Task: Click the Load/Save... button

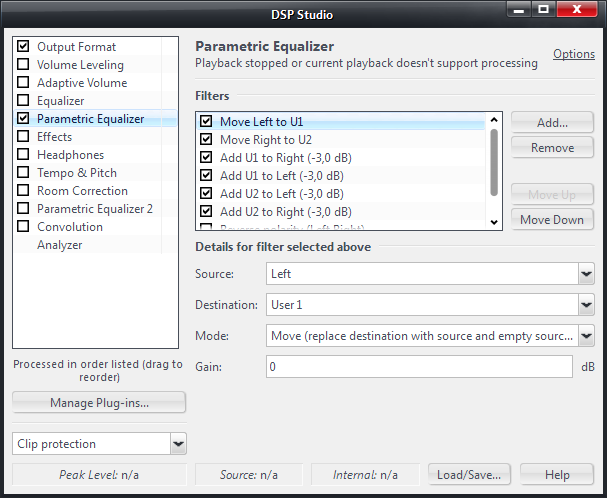Action: click(469, 474)
